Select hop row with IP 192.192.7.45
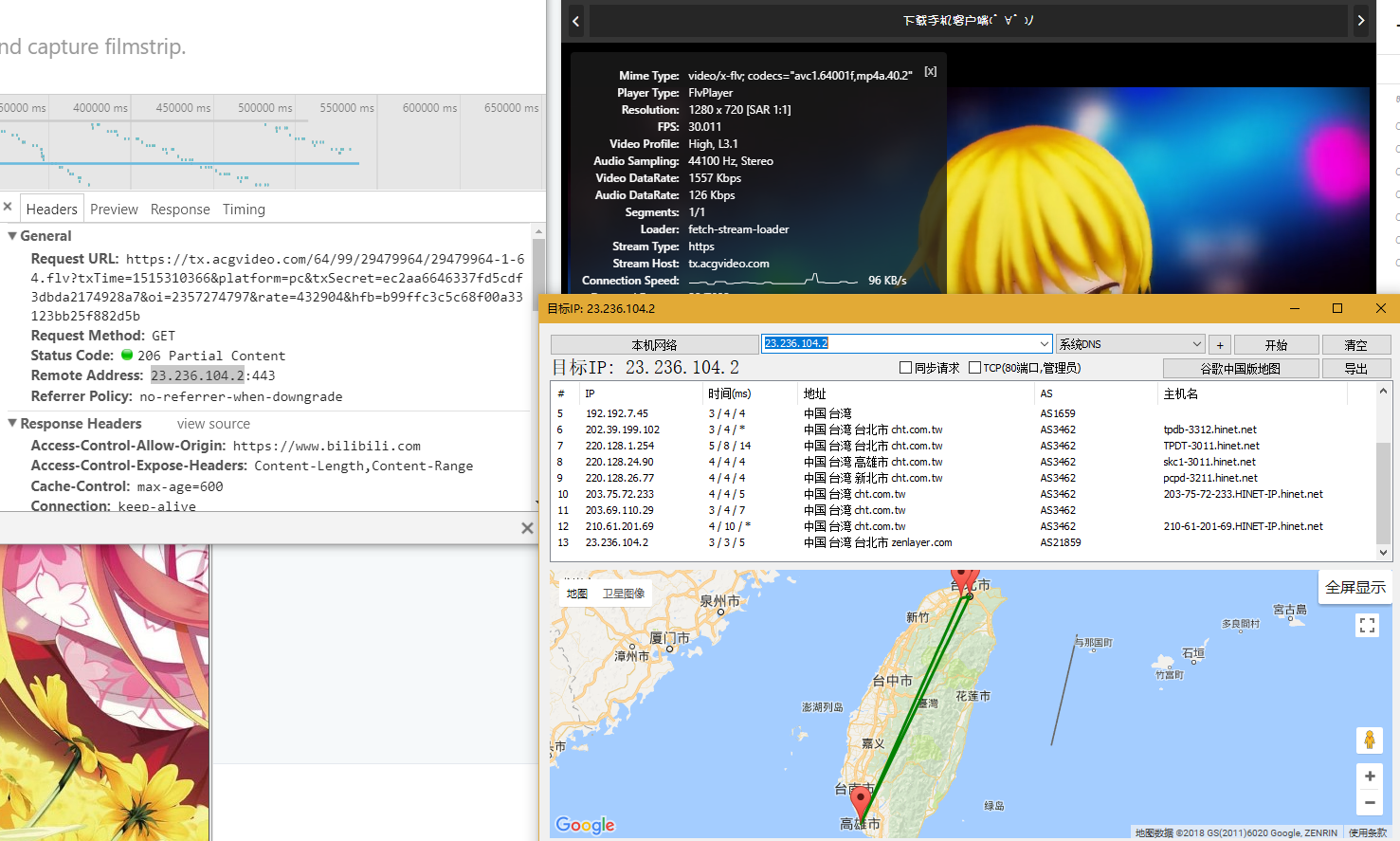The image size is (1400, 841). point(962,413)
